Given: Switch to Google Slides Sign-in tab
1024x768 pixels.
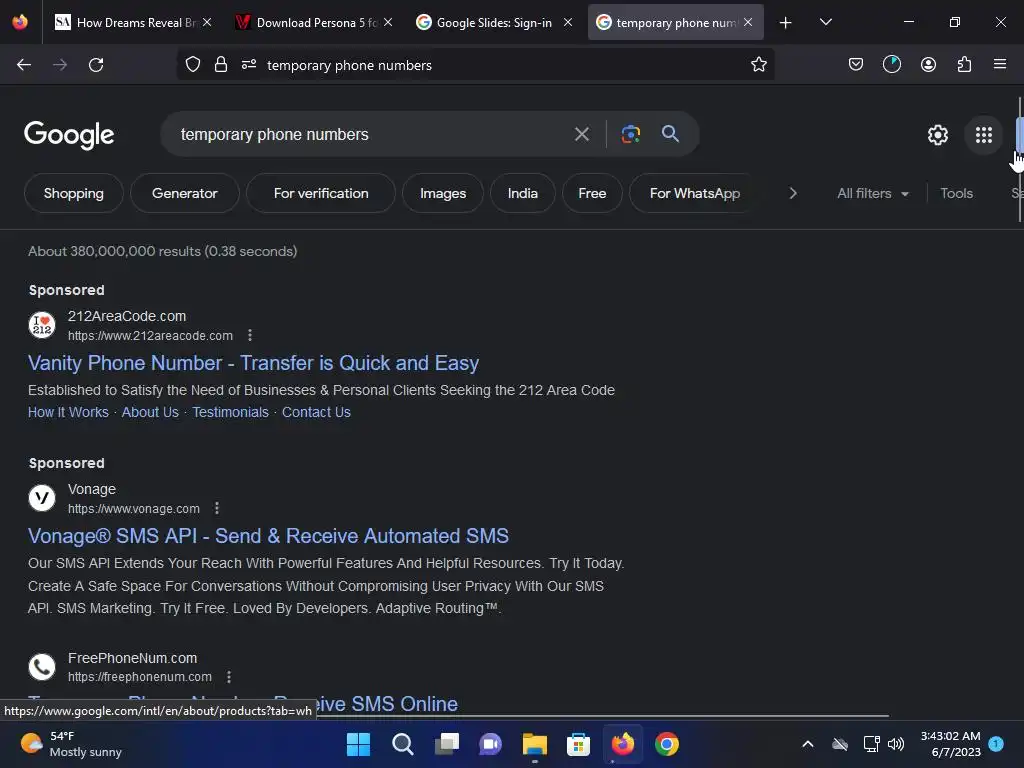Looking at the screenshot, I should [487, 23].
